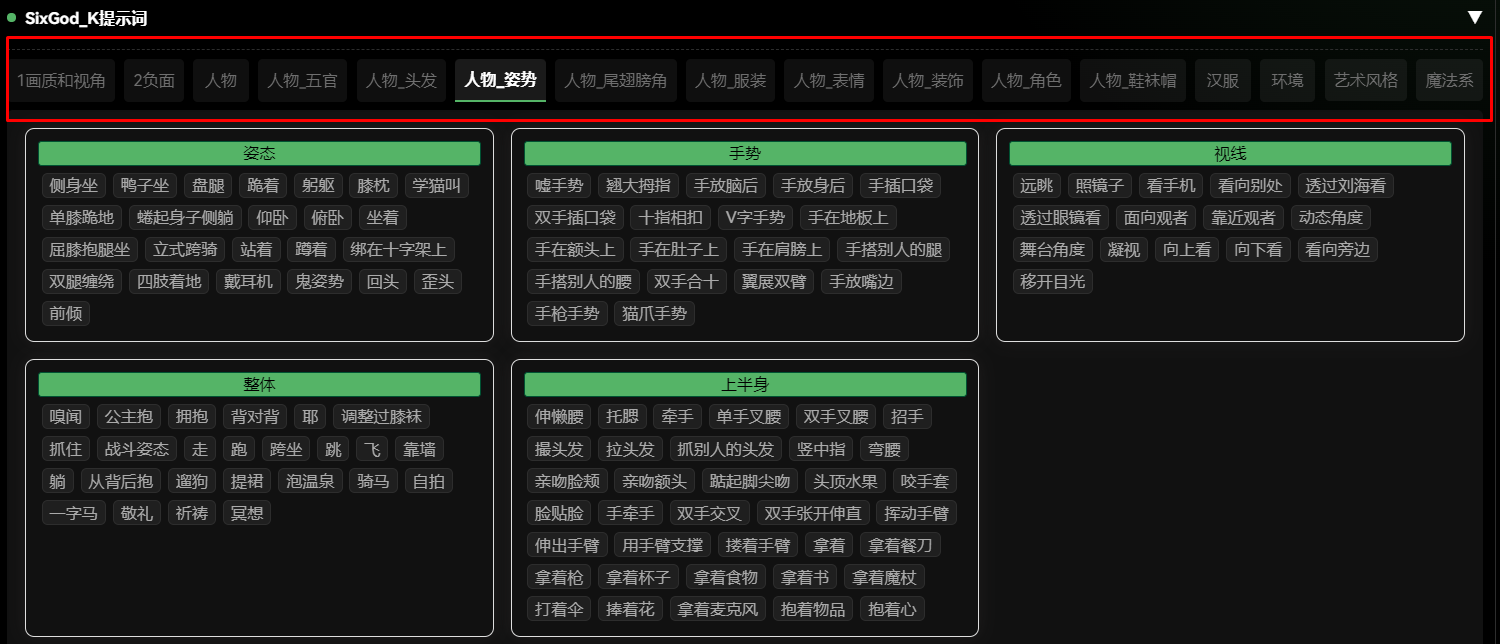Collapse the node using the top-right triangle
The image size is (1500, 644).
pyautogui.click(x=1476, y=17)
